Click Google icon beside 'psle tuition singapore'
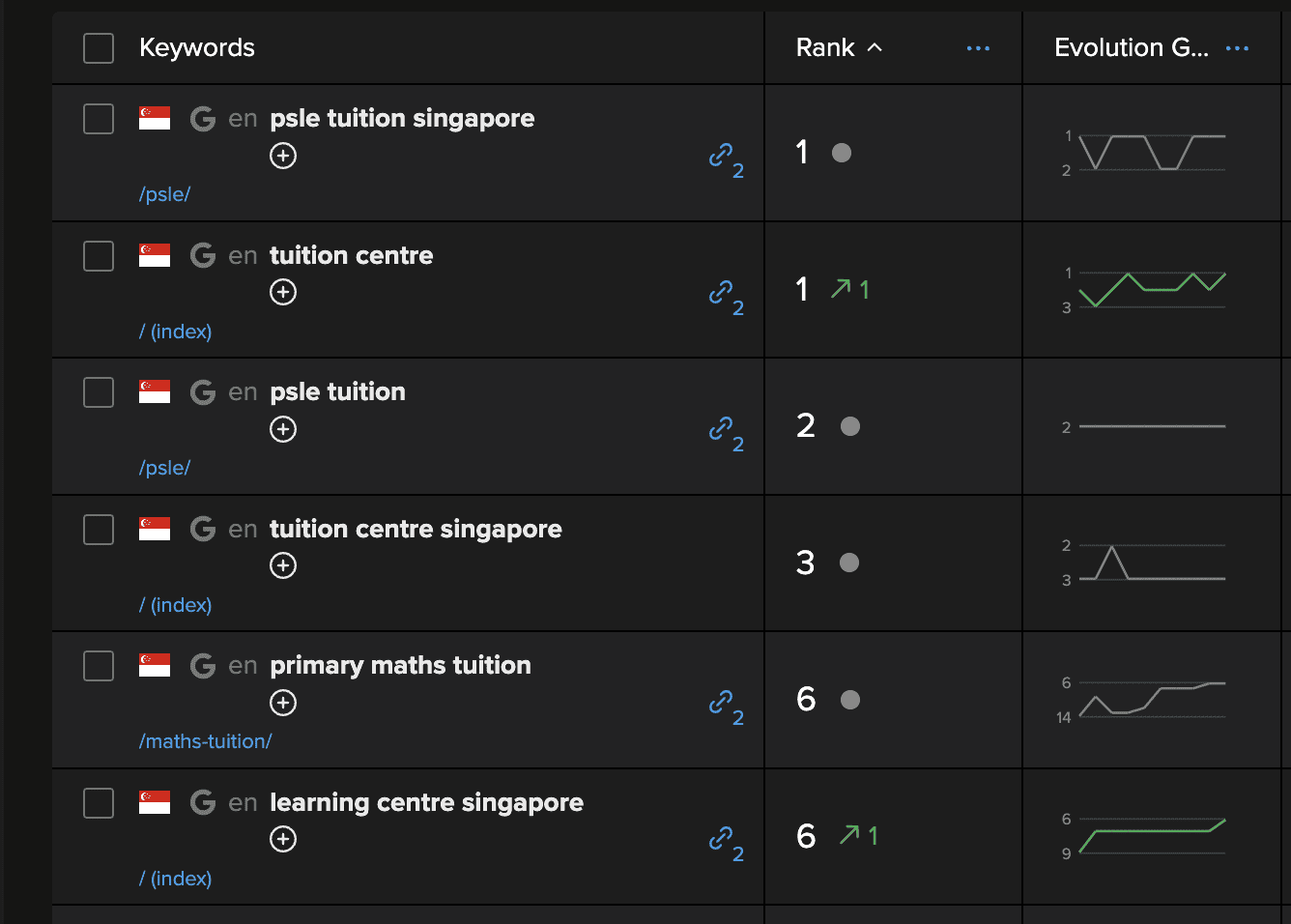This screenshot has width=1291, height=924. (203, 118)
